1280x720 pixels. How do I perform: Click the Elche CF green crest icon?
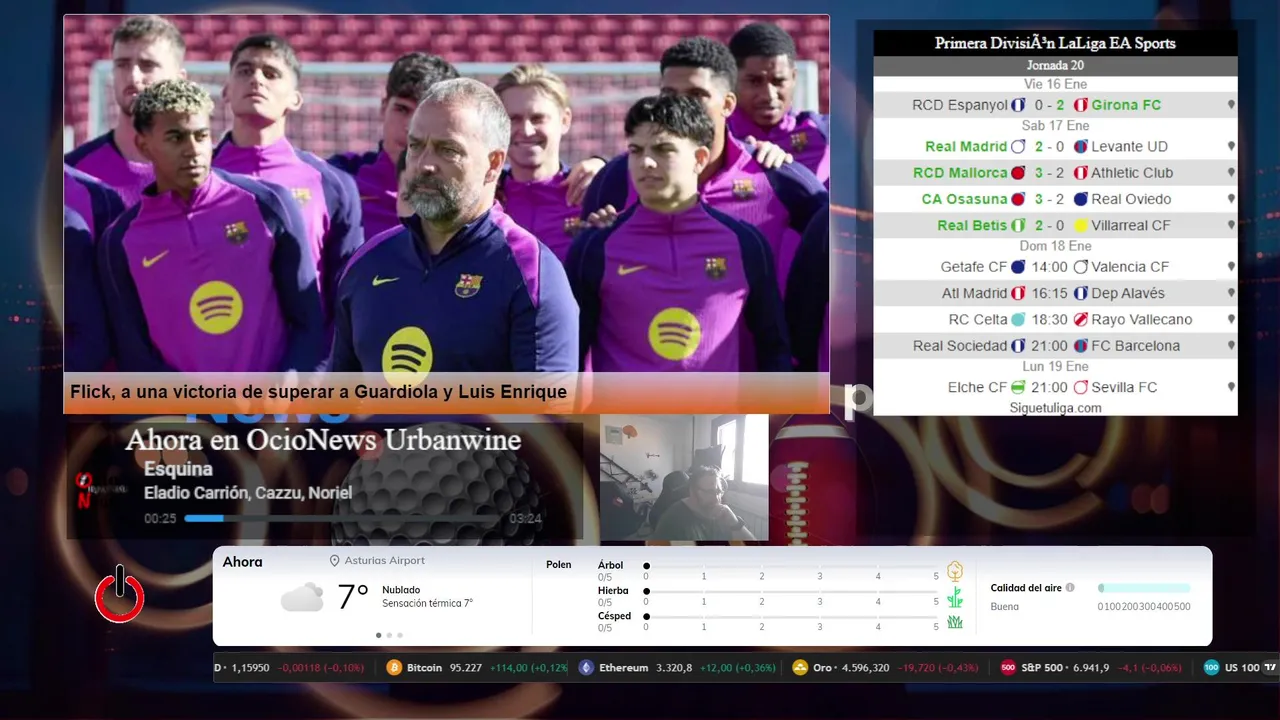[1018, 387]
